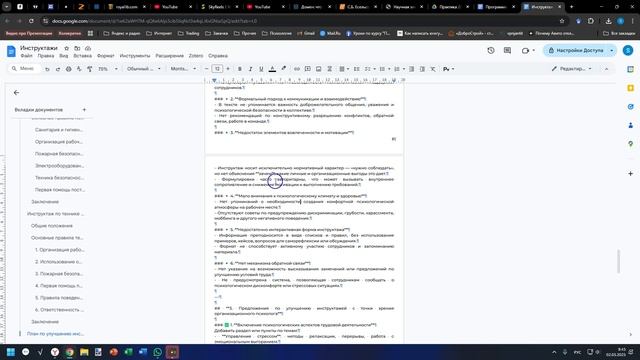Click the insert link icon
The width and height of the screenshot is (640, 360).
[297, 69]
